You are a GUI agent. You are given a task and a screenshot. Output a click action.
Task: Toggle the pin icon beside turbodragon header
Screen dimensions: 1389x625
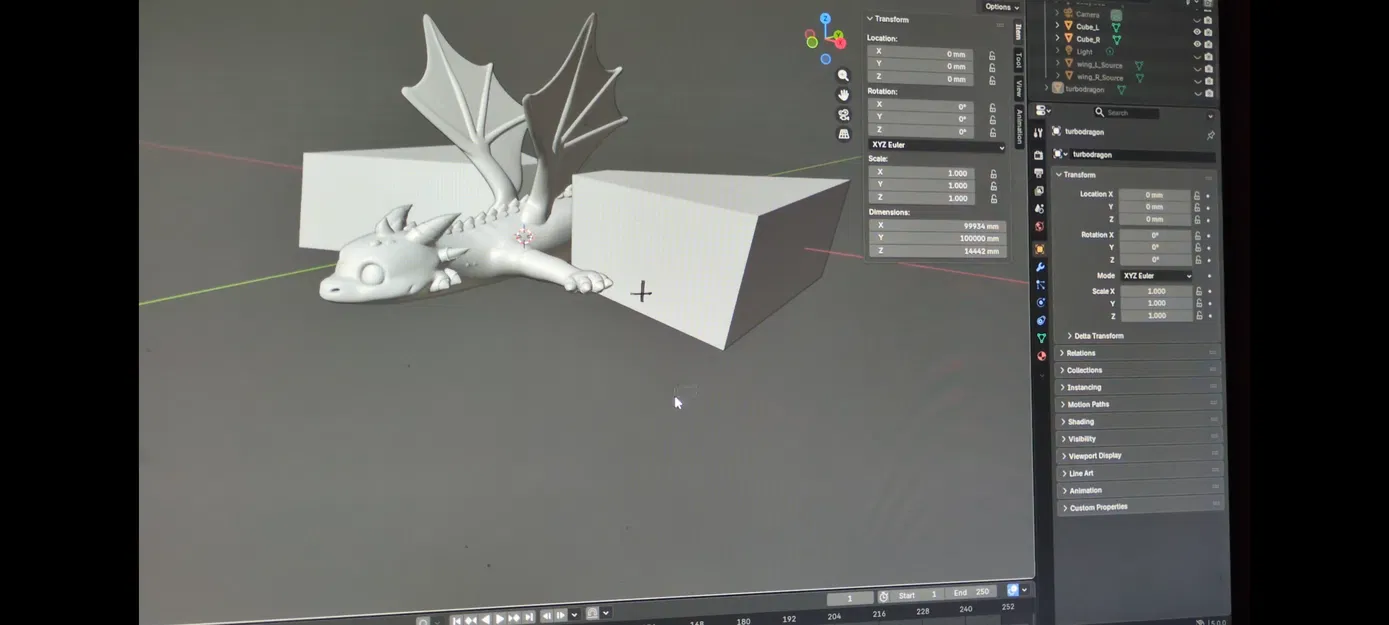tap(1210, 135)
